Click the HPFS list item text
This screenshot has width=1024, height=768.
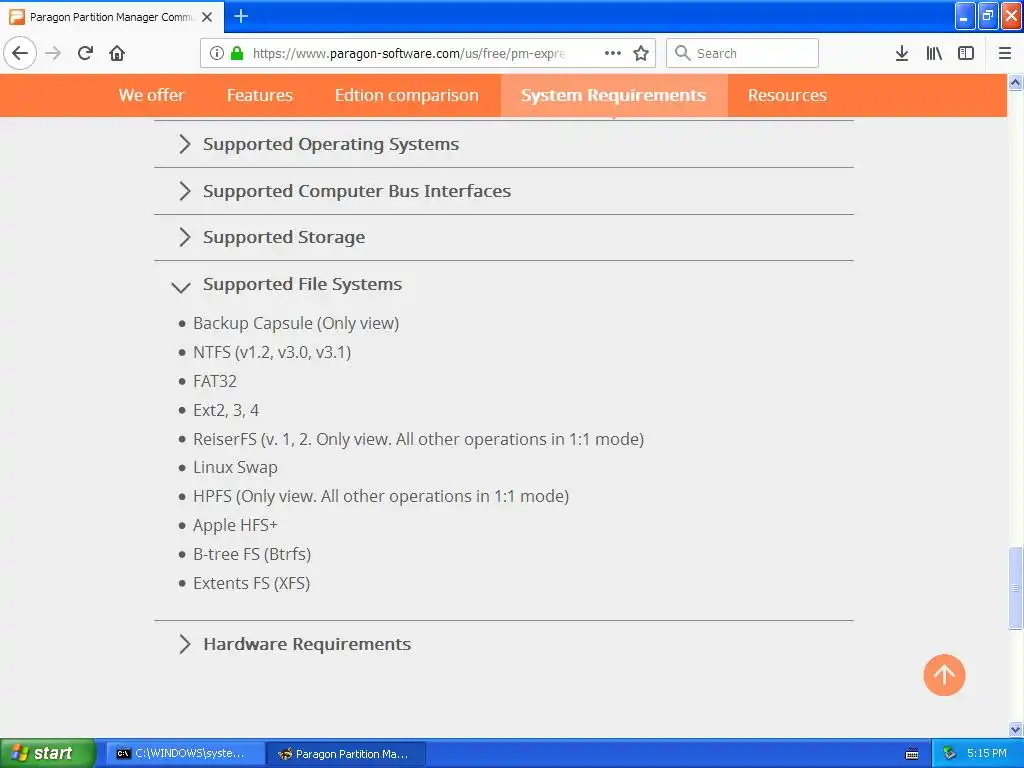click(x=381, y=496)
